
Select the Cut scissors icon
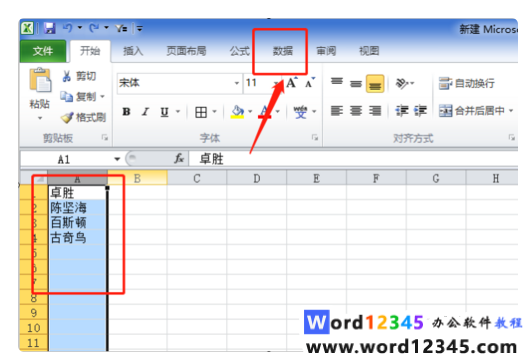coord(67,76)
